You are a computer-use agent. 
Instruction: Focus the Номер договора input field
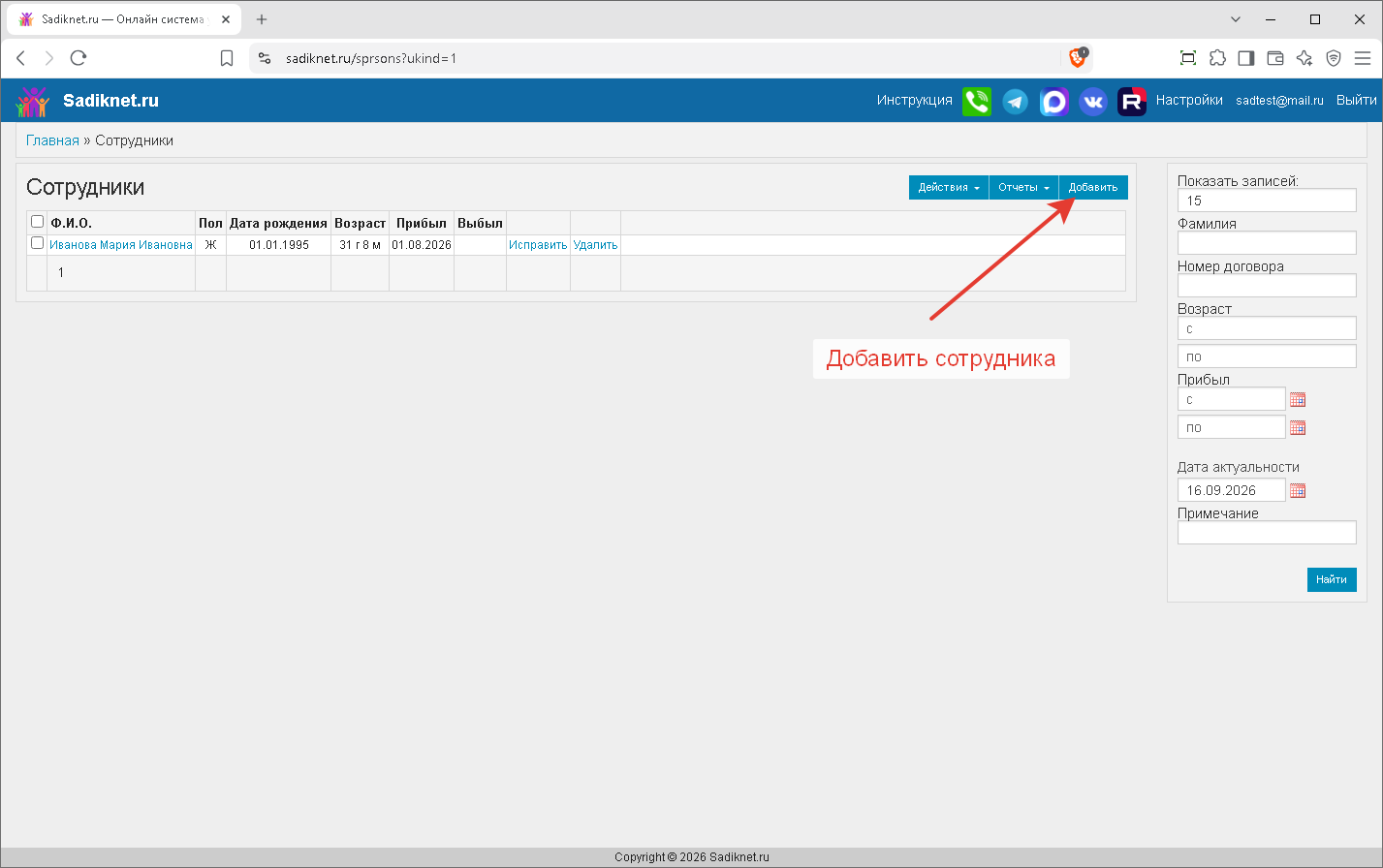1267,285
